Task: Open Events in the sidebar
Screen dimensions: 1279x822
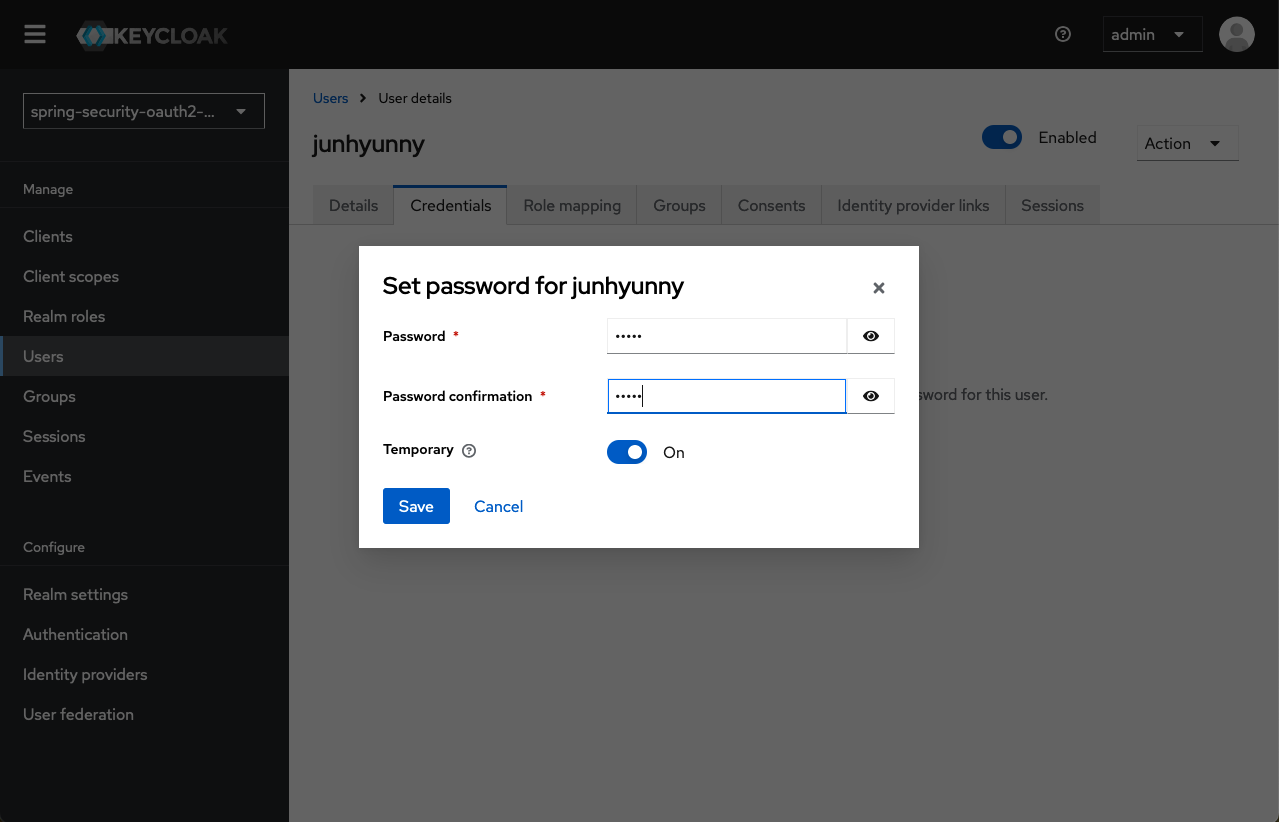Action: tap(144, 476)
